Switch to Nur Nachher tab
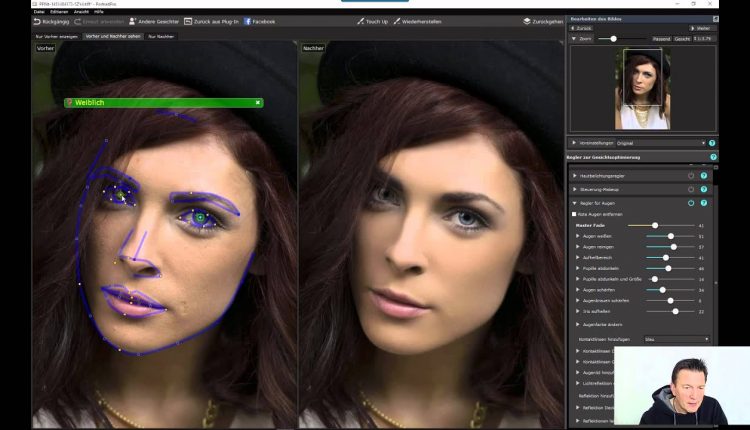 tap(161, 36)
